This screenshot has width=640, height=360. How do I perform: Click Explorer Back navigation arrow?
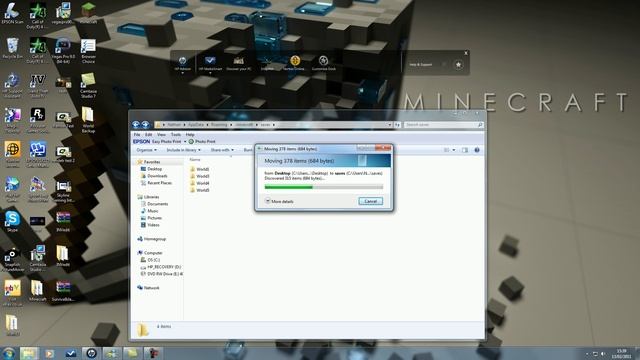pyautogui.click(x=136, y=124)
